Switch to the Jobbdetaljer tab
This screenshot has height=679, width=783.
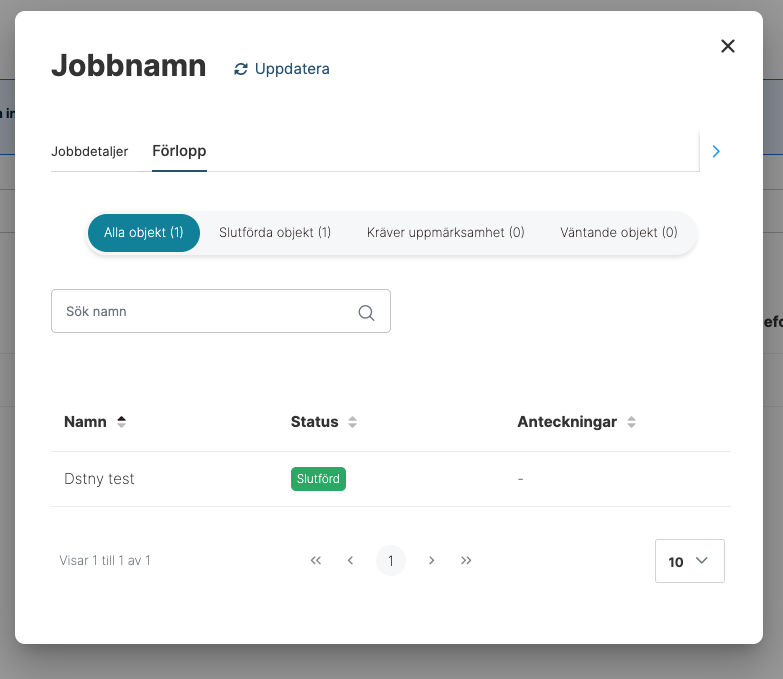pos(90,152)
